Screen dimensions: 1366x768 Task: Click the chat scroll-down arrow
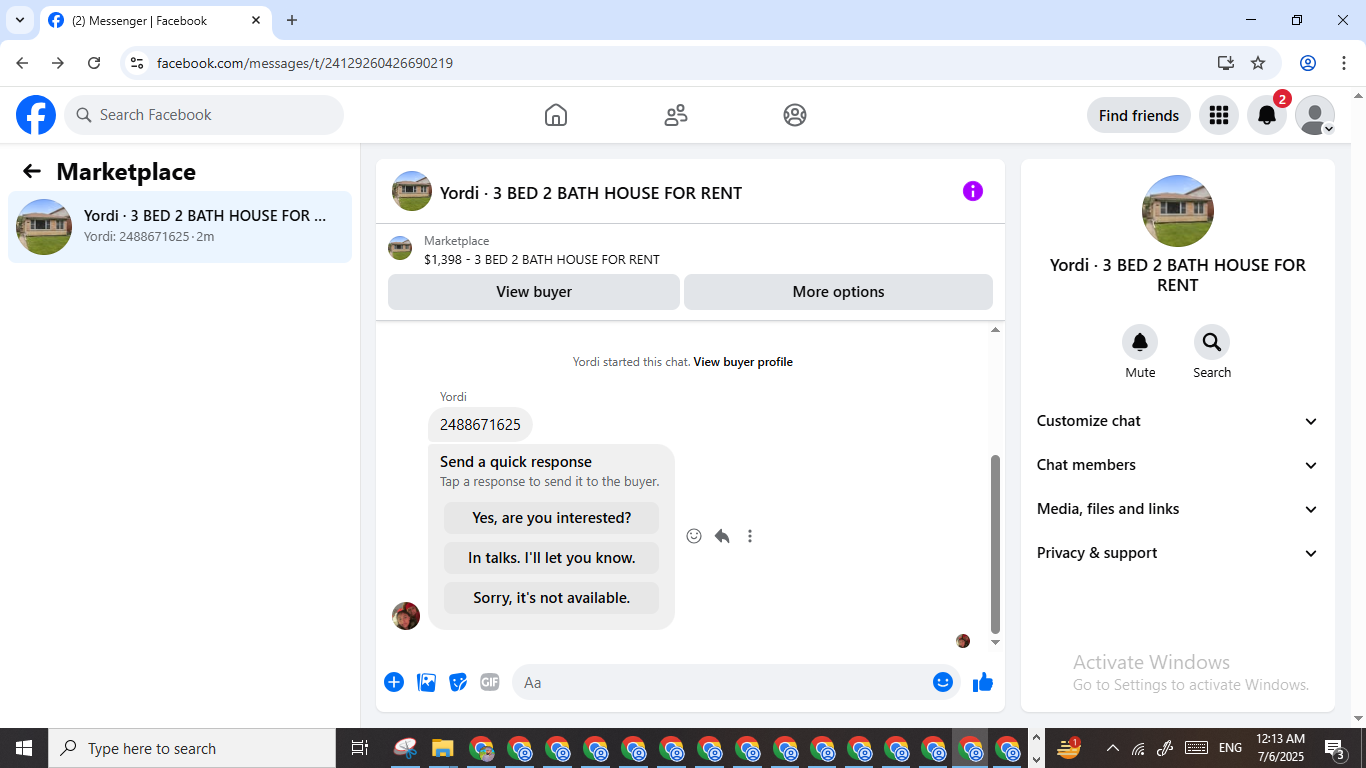click(995, 642)
